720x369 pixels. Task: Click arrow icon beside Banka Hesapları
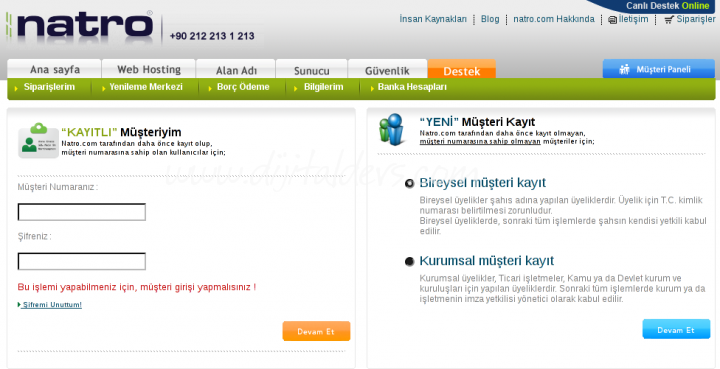372,88
